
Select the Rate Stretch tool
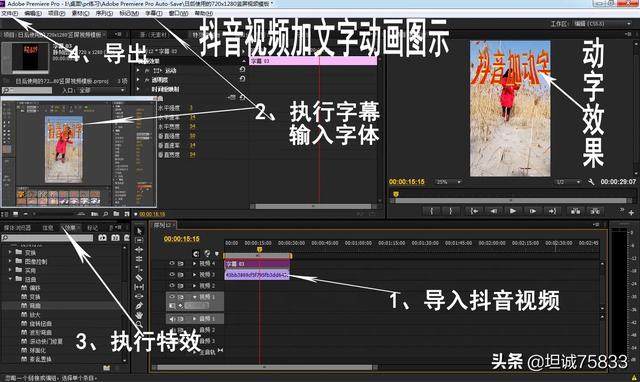click(x=139, y=268)
